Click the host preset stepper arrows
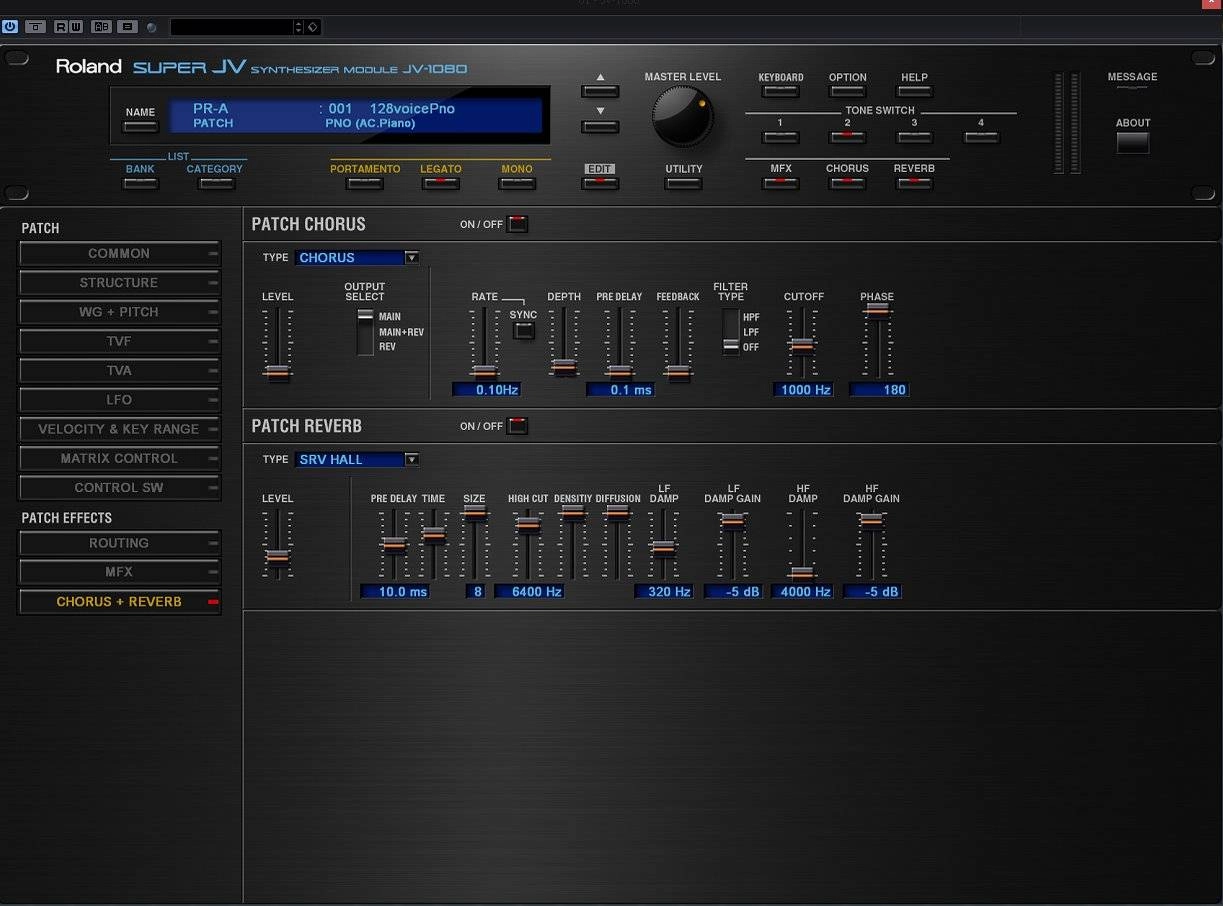Viewport: 1223px width, 906px height. click(x=298, y=27)
